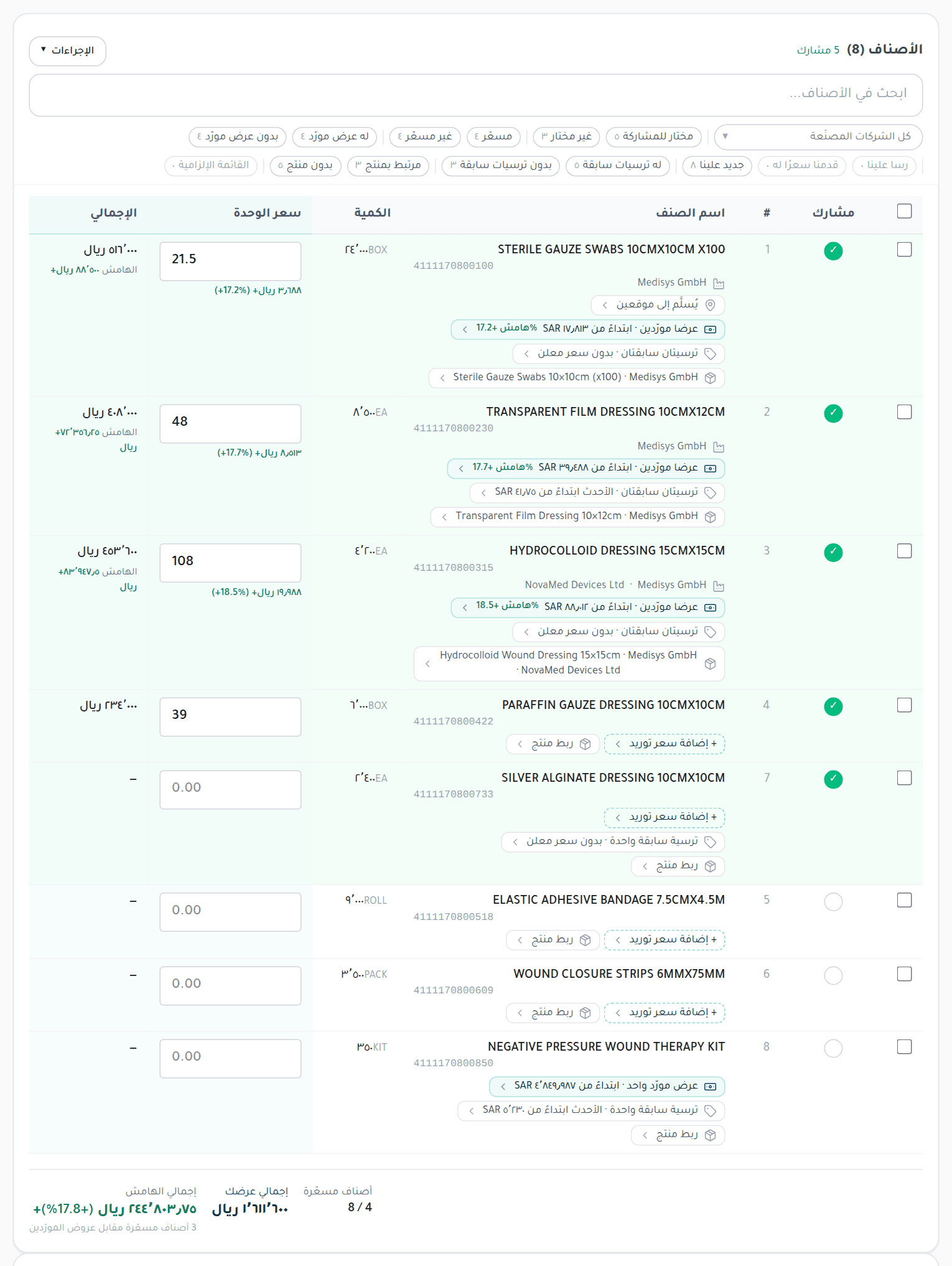Tick the checkbox for Paraffin Gauze Dressing row
Viewport: 952px width, 1266px height.
coord(904,705)
